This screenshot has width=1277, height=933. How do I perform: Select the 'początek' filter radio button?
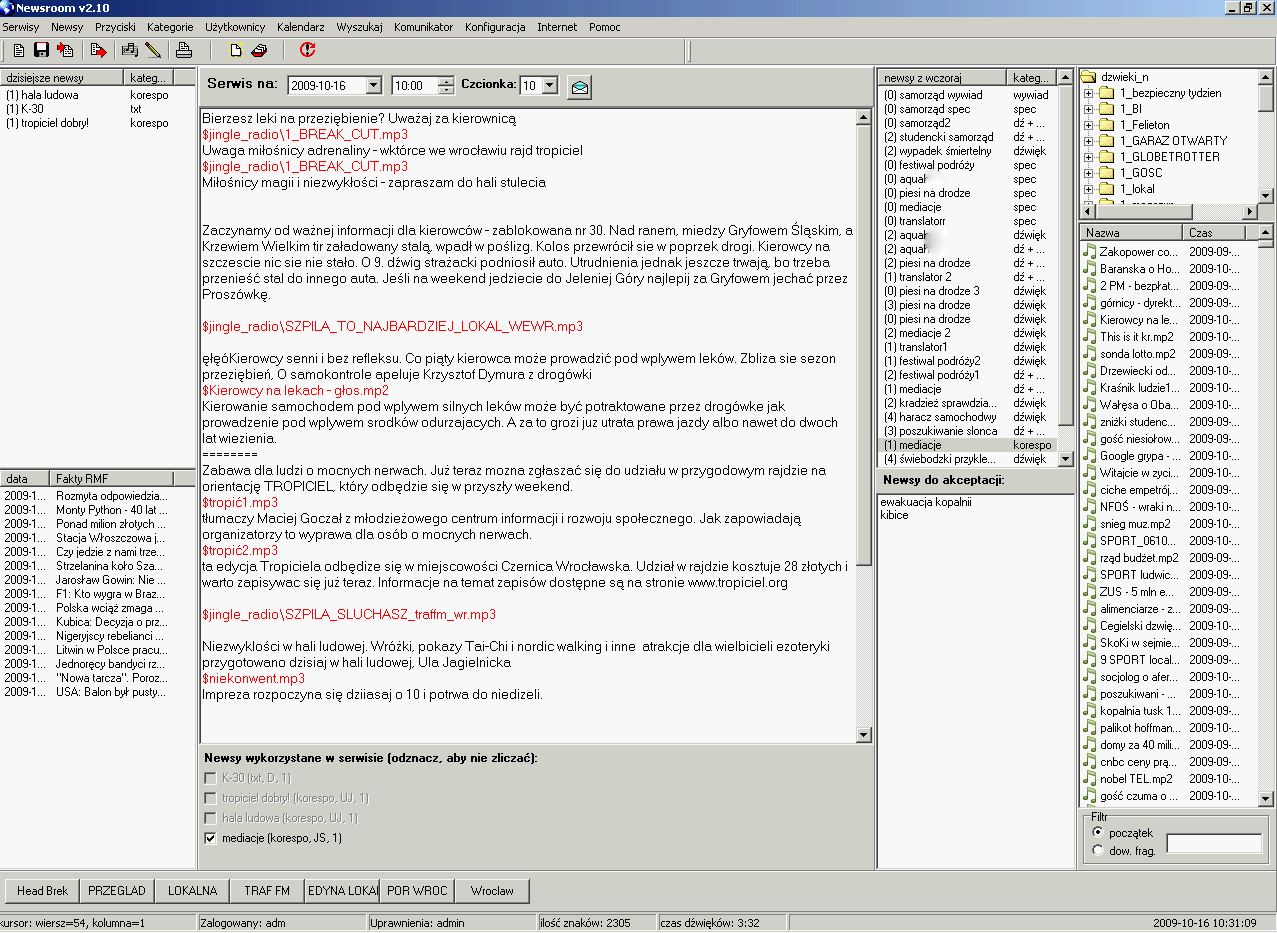pos(1098,832)
